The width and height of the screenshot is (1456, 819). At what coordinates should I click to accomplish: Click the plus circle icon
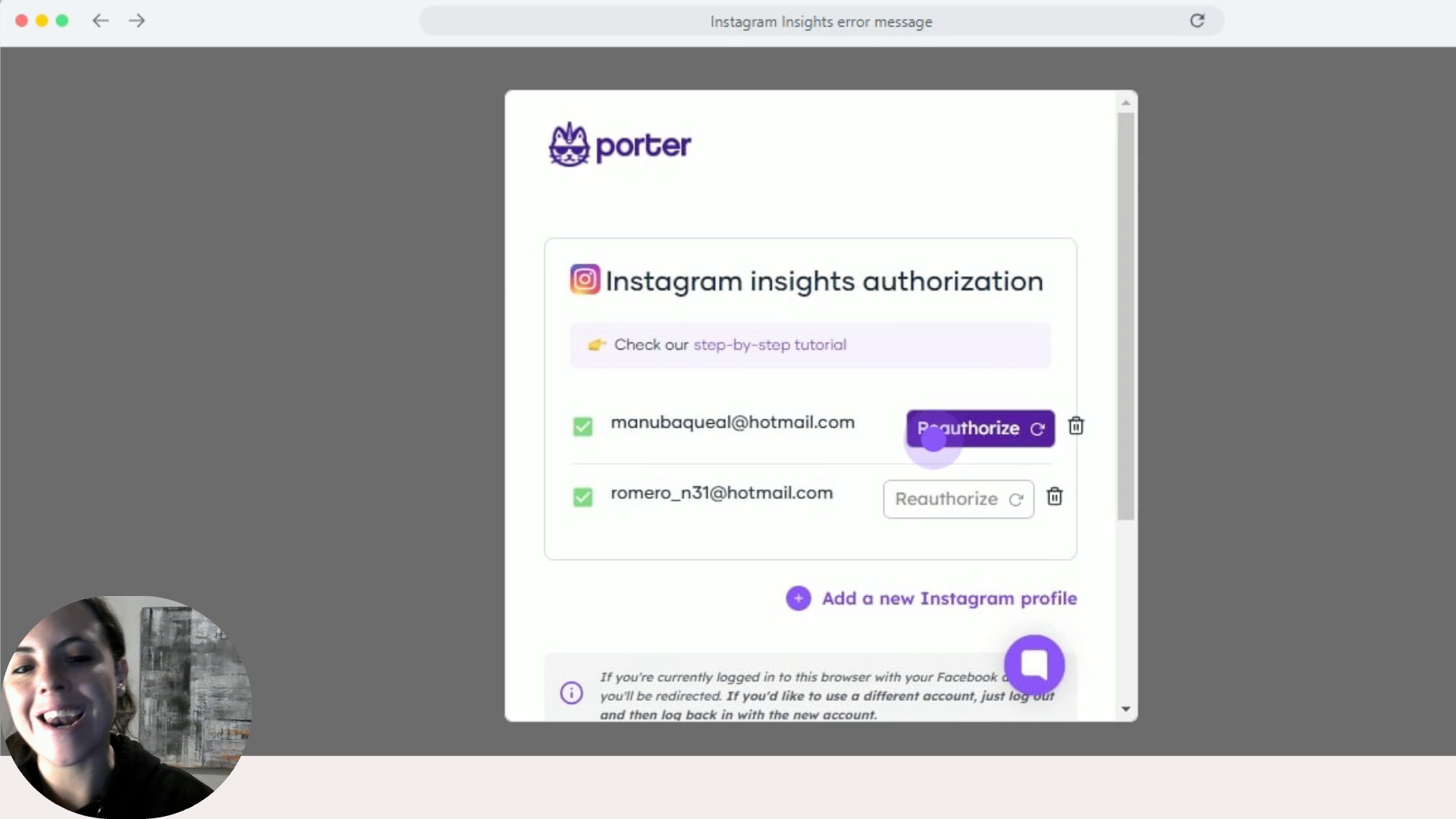798,598
